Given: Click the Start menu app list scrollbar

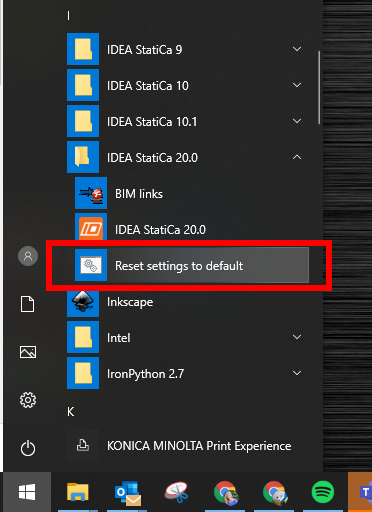Looking at the screenshot, I should (x=319, y=87).
